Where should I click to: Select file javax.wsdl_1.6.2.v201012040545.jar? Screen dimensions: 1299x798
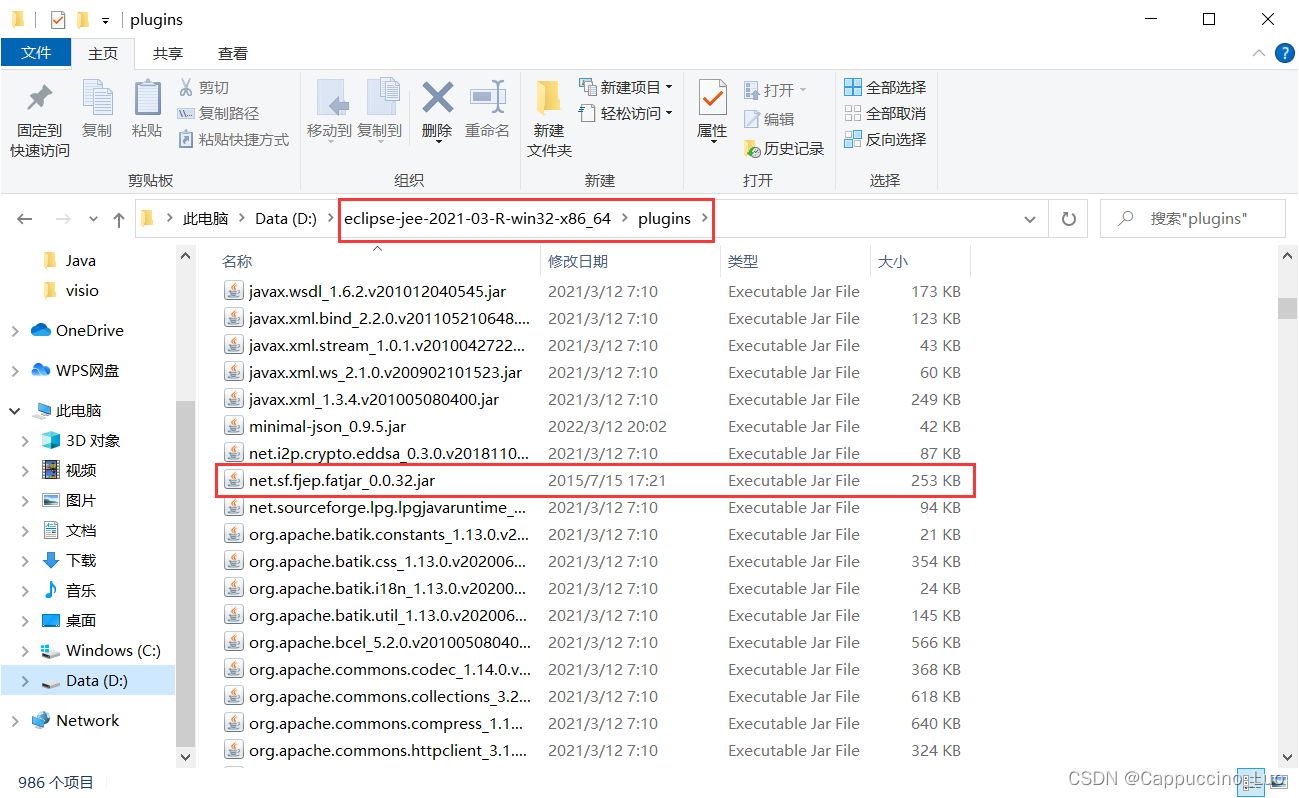coord(377,292)
